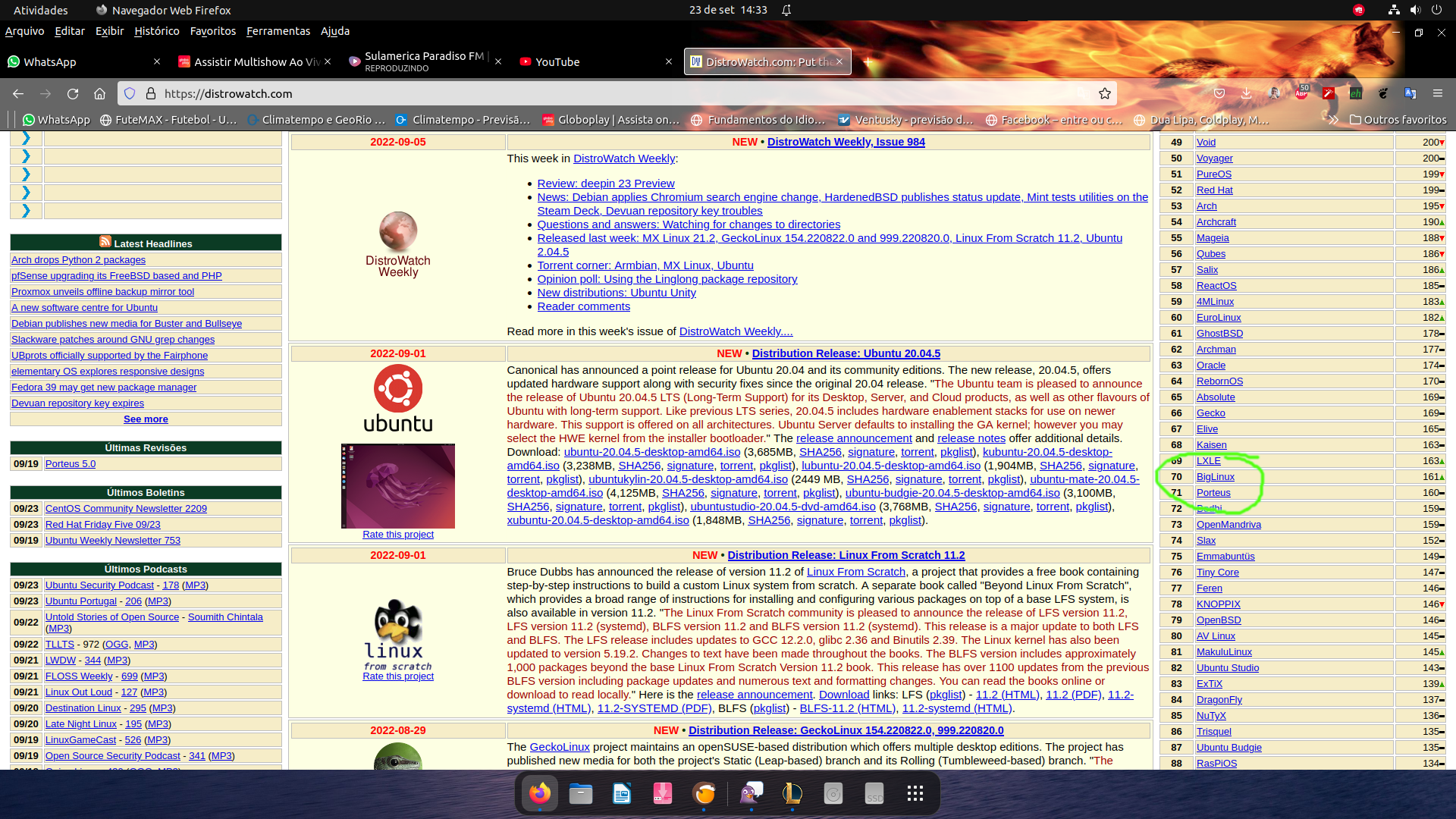Reload the current DistroWatch page

tap(73, 93)
